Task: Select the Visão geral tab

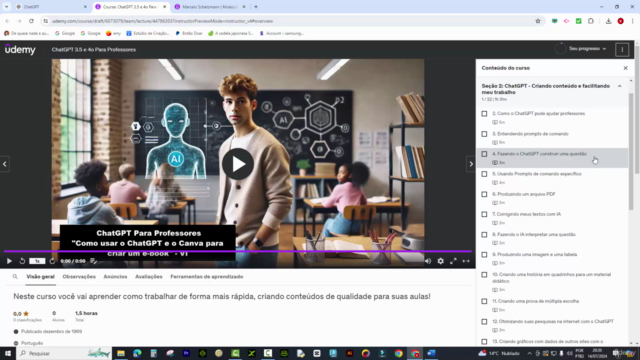Action: click(40, 277)
